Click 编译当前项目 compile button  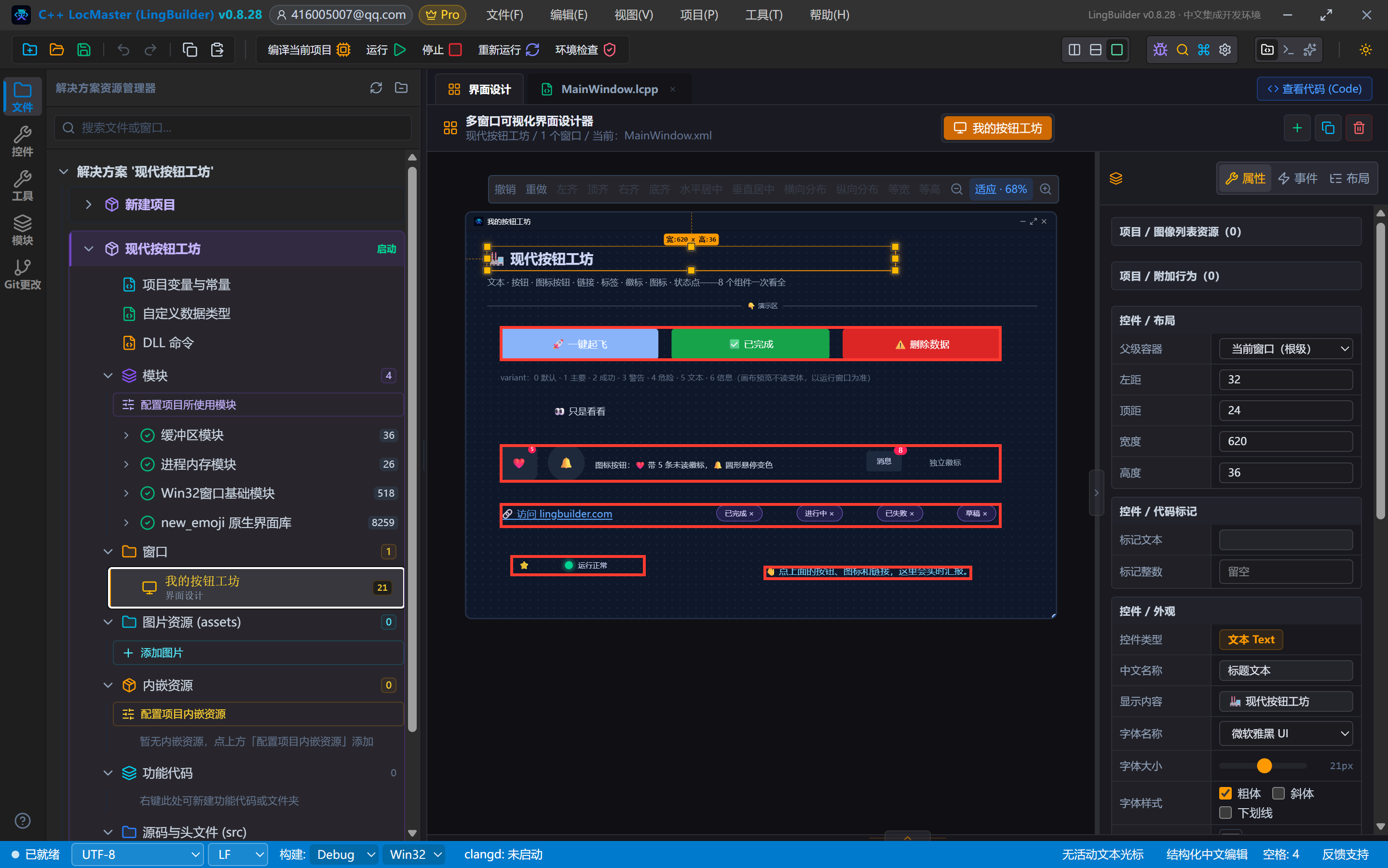(x=309, y=50)
